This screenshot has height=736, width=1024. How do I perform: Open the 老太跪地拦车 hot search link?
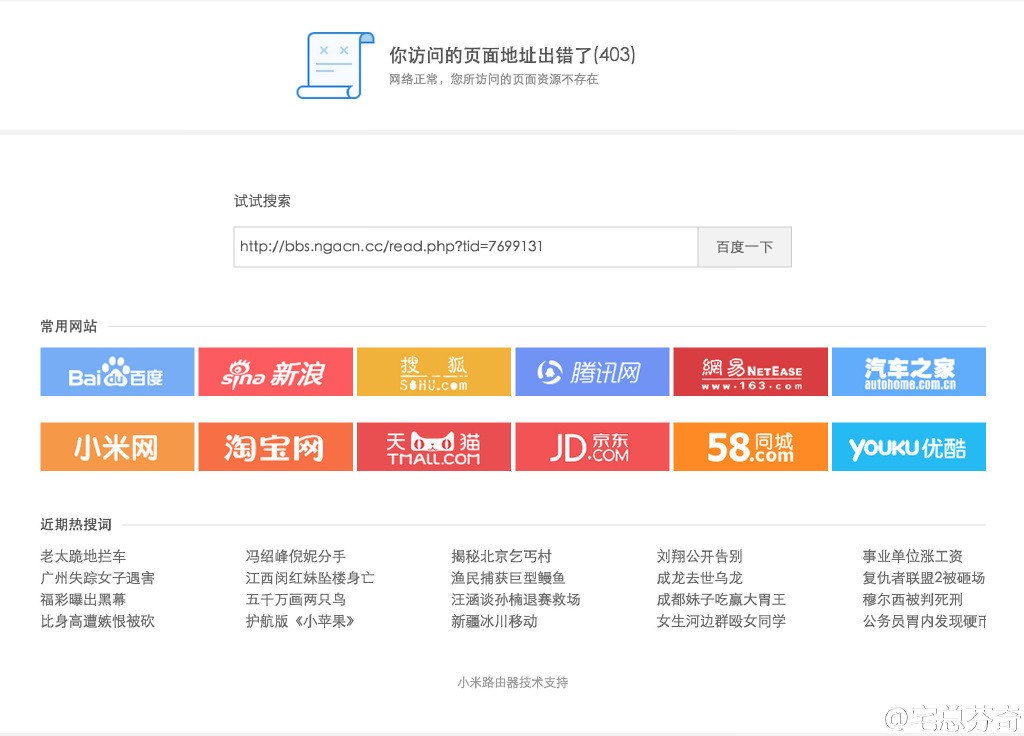(83, 556)
